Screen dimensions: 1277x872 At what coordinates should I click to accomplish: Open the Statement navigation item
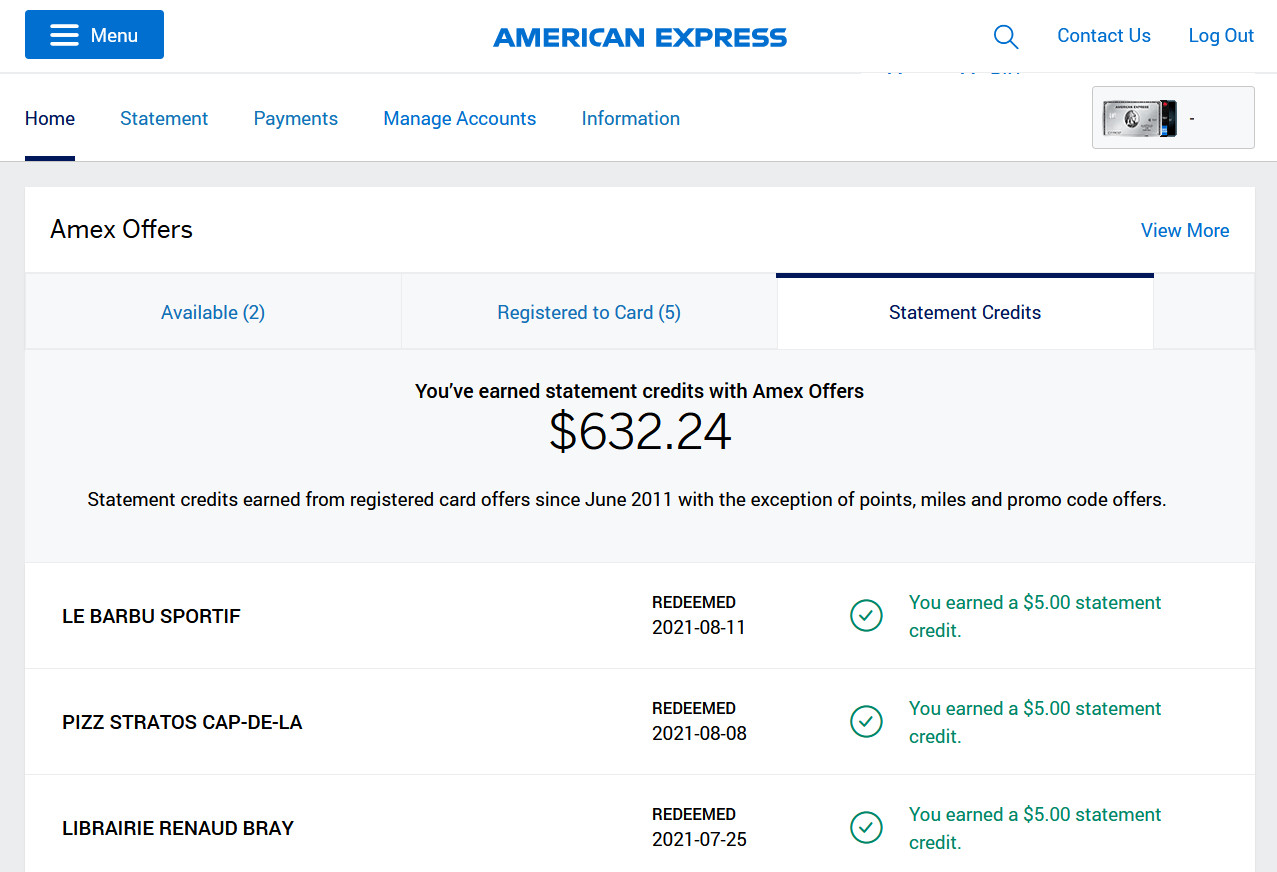tap(164, 118)
